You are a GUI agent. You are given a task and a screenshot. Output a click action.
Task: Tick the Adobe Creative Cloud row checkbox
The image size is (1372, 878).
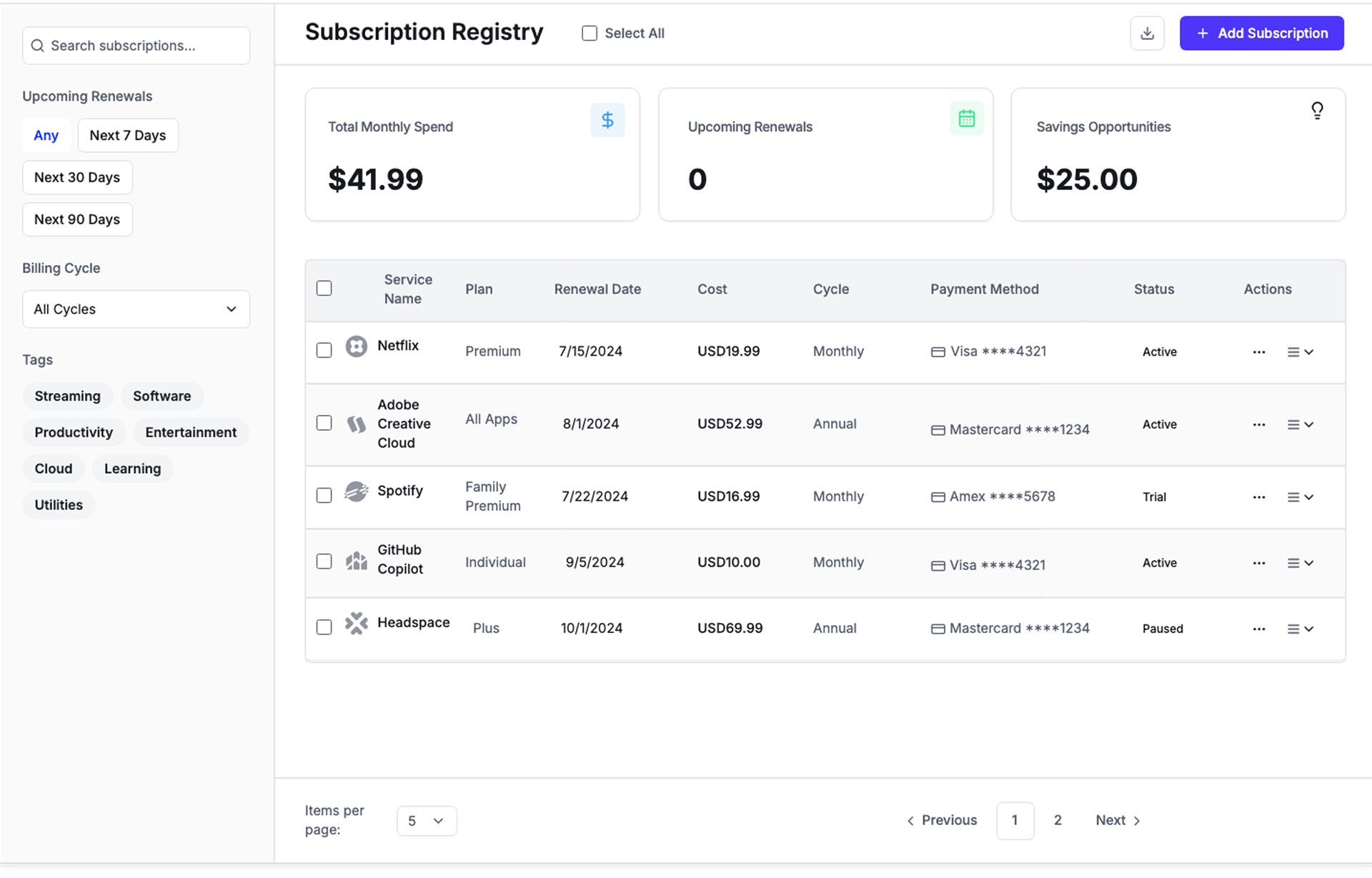(x=324, y=423)
